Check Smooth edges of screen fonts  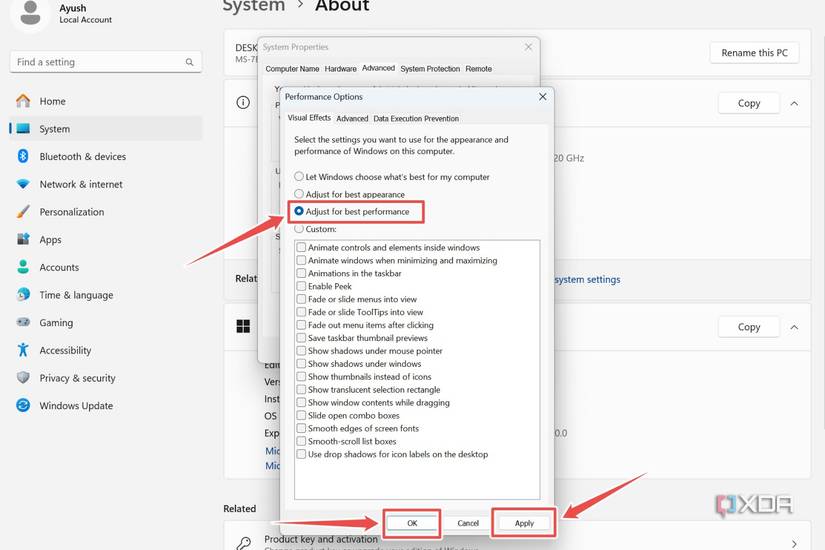301,428
